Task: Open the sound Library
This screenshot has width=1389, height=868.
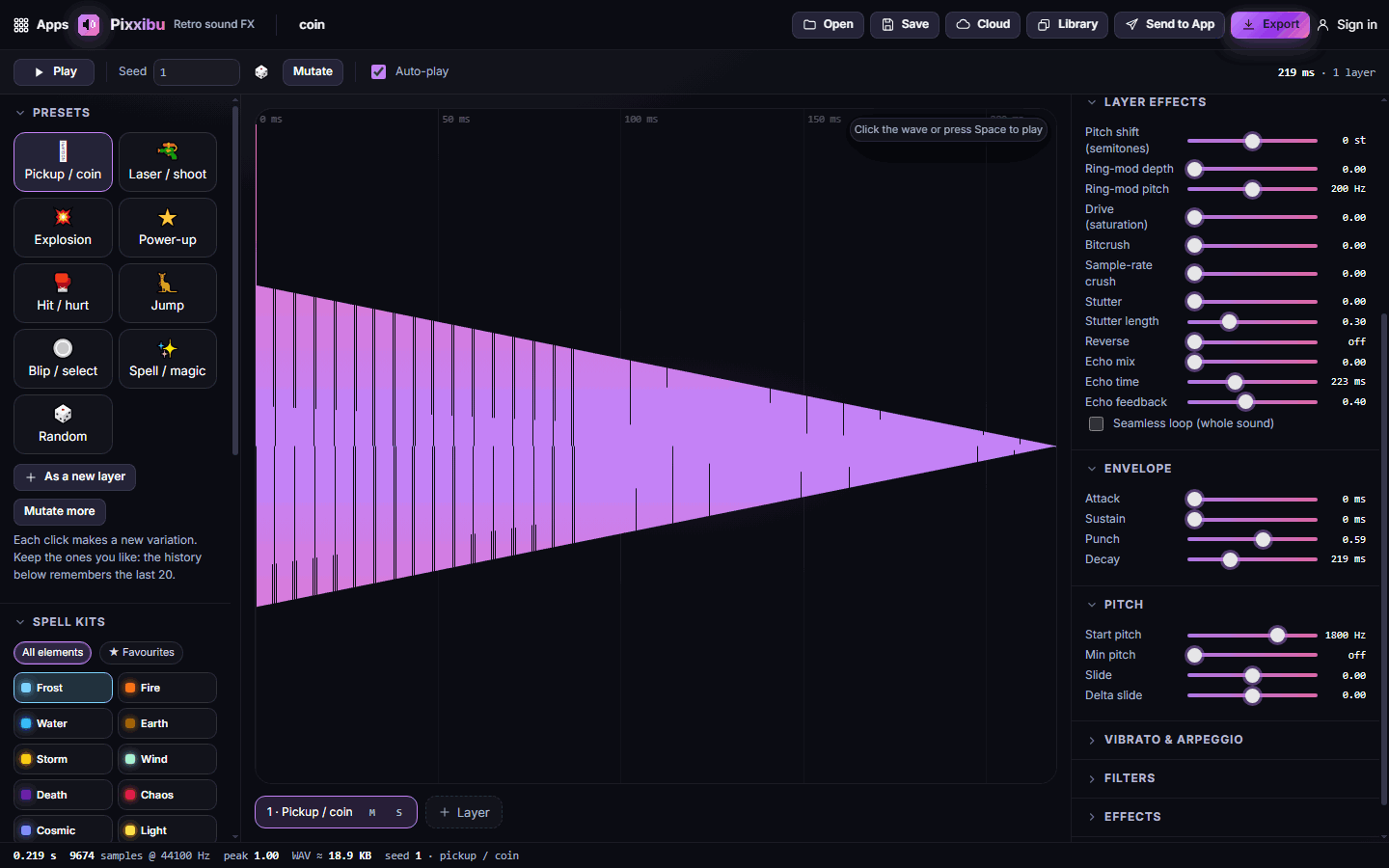Action: point(1067,25)
